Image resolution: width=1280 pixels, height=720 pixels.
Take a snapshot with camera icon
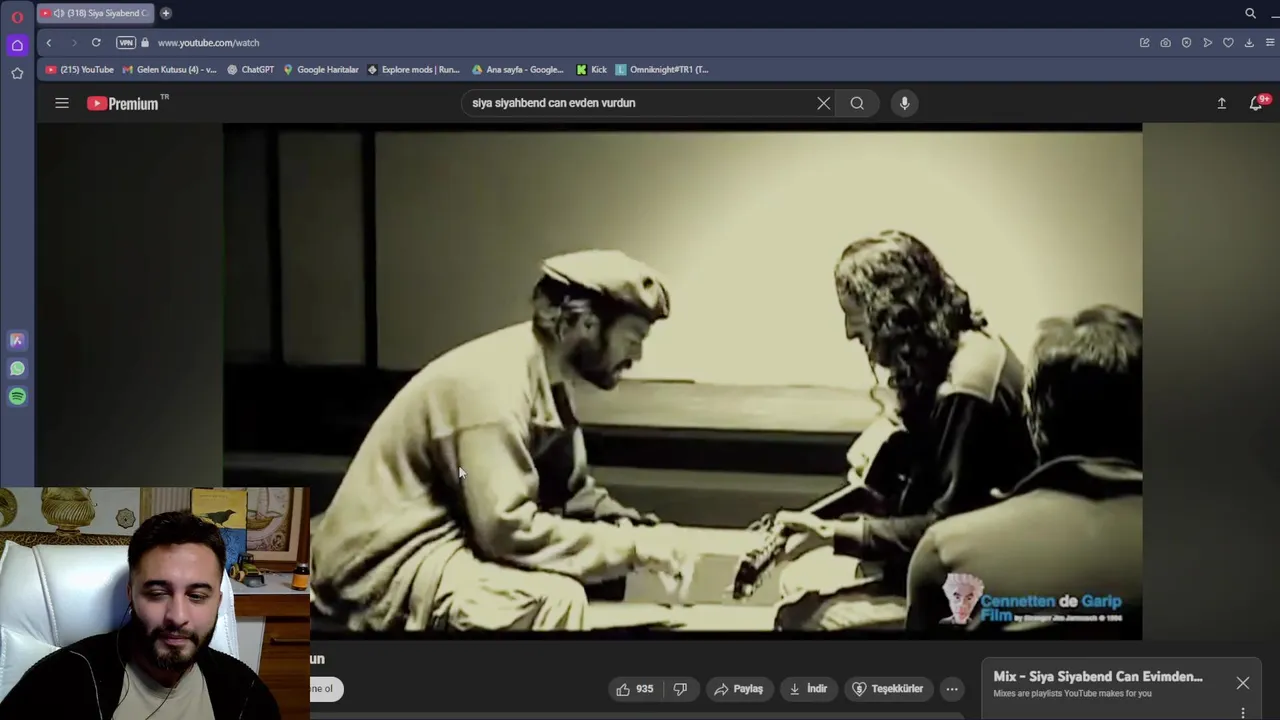coord(1165,43)
